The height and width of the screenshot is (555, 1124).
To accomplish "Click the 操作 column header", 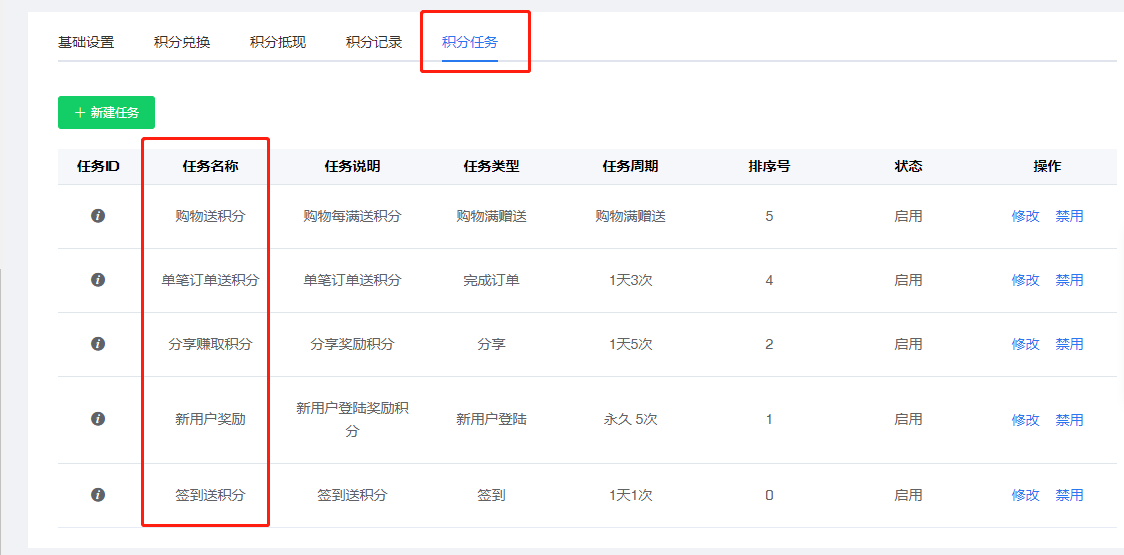I will click(1047, 166).
